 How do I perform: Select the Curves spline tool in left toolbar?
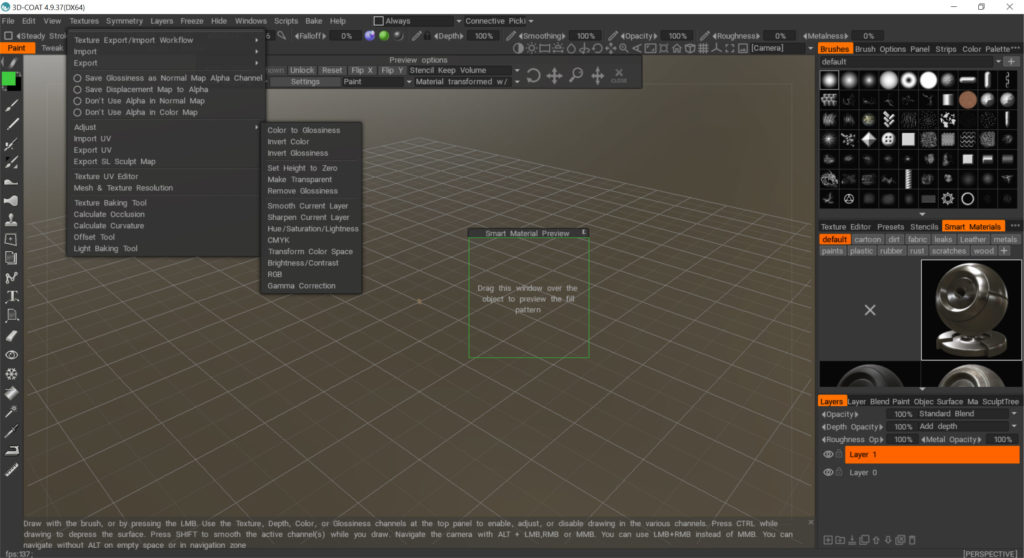11,278
